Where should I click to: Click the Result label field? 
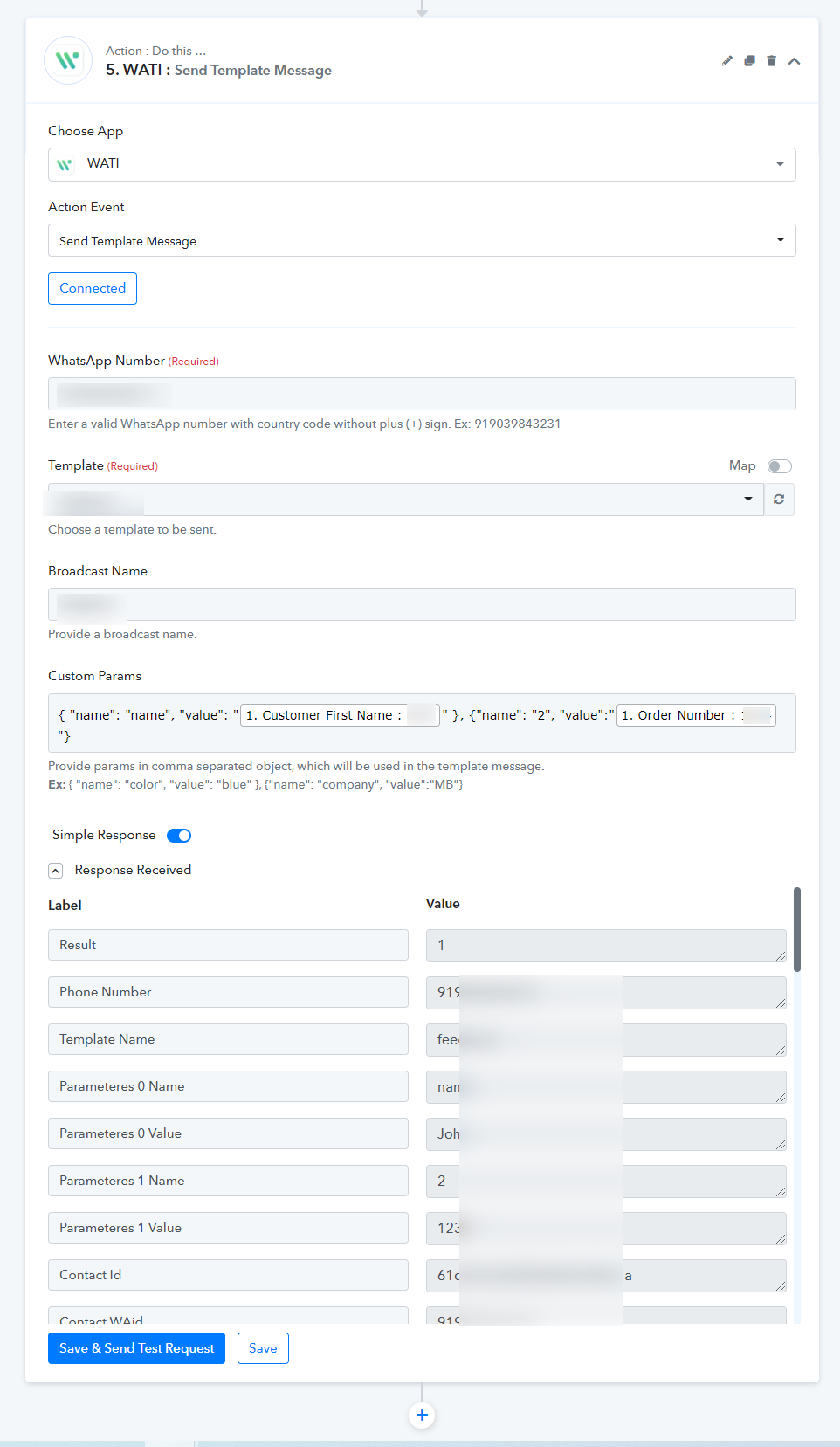point(228,945)
